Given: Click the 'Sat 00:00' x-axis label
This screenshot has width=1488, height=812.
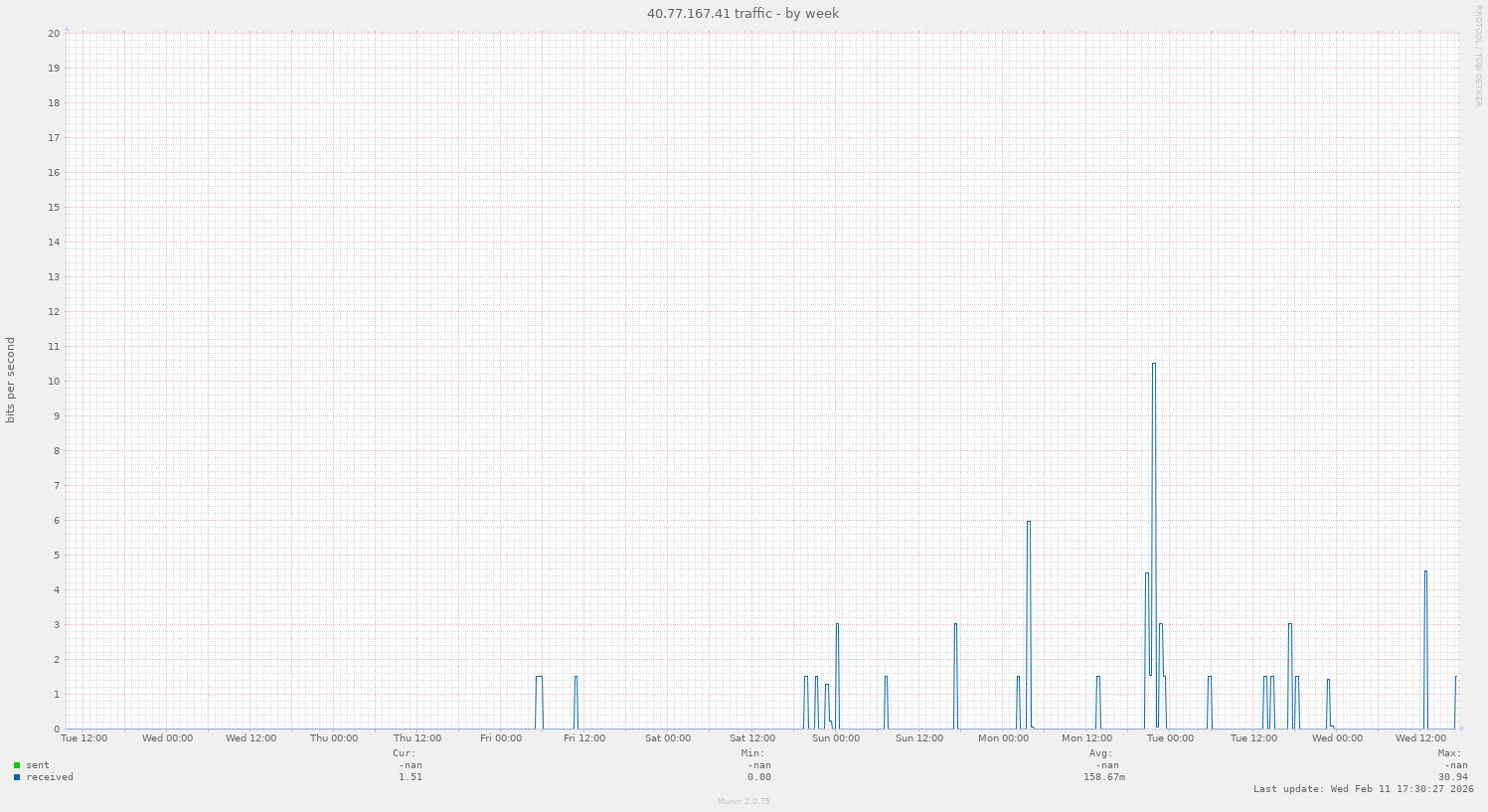Looking at the screenshot, I should [x=667, y=738].
